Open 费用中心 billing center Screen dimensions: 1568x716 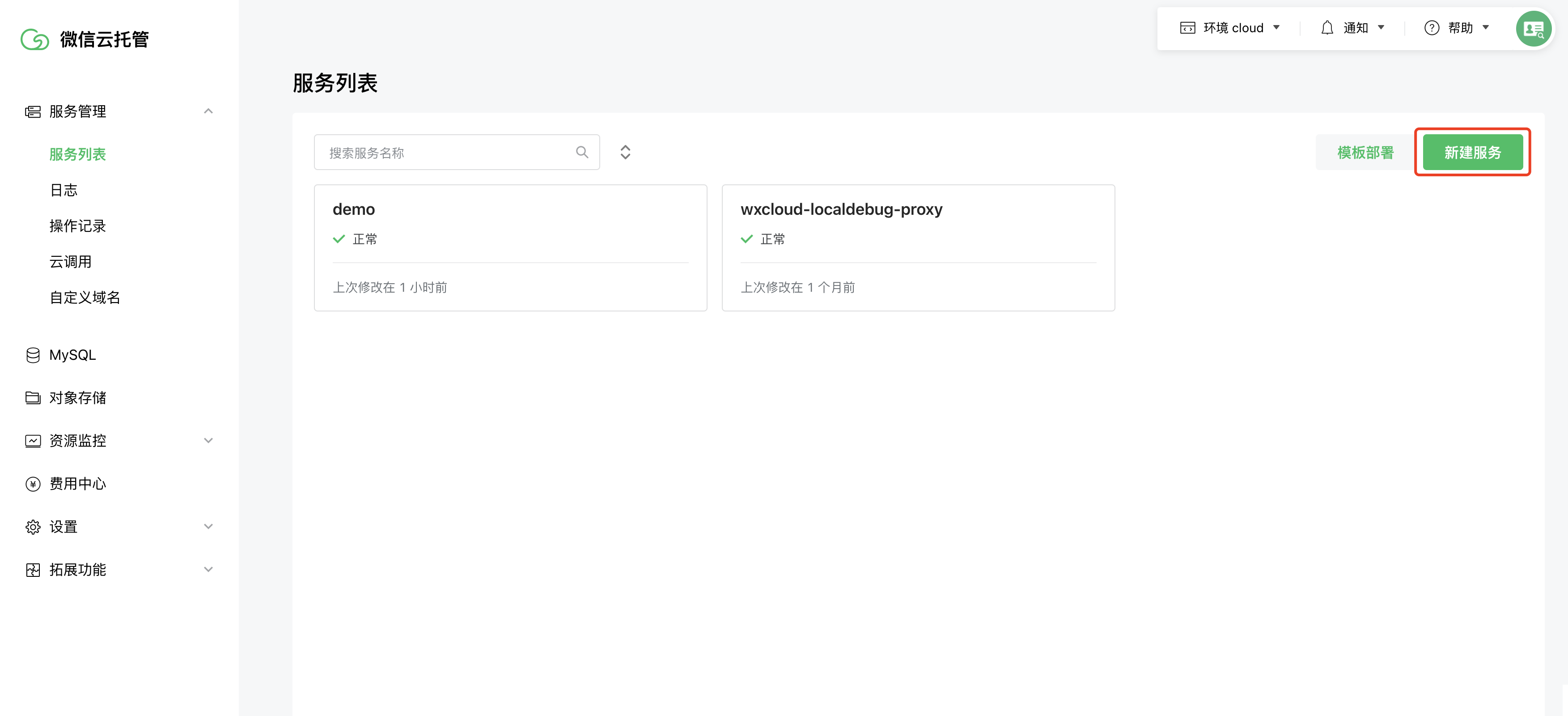pos(77,483)
